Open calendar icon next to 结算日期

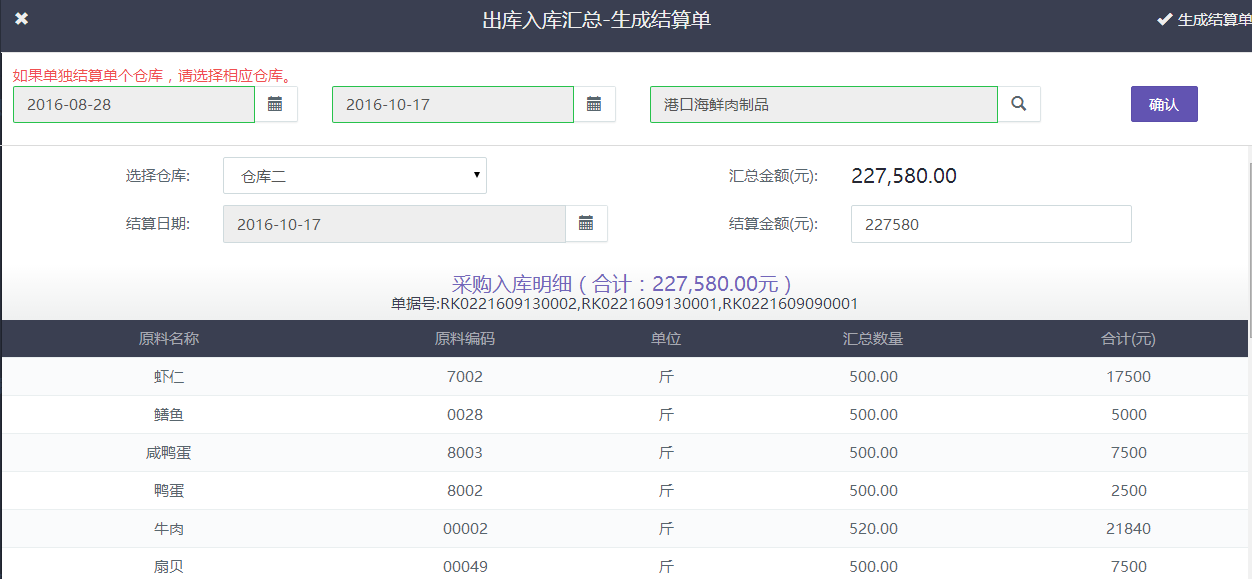point(587,224)
